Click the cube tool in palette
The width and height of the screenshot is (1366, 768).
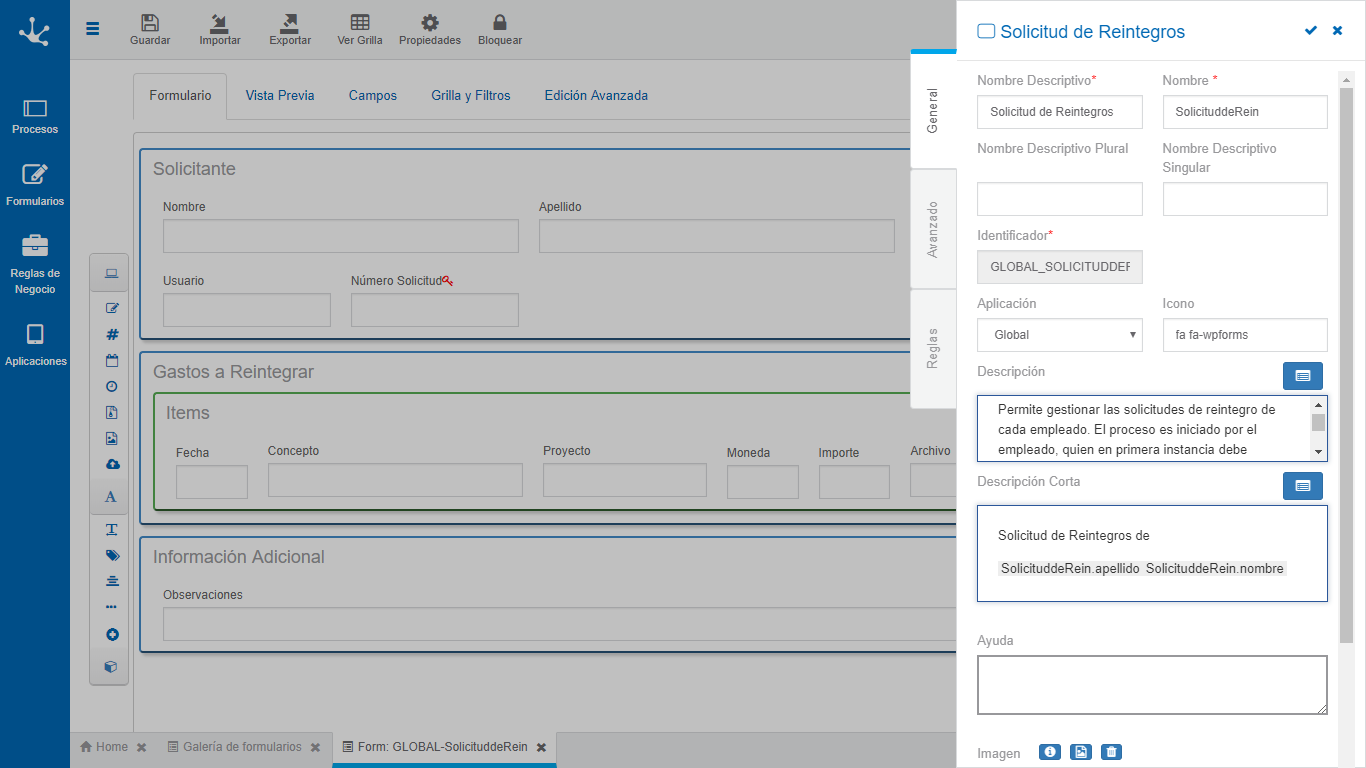(111, 666)
